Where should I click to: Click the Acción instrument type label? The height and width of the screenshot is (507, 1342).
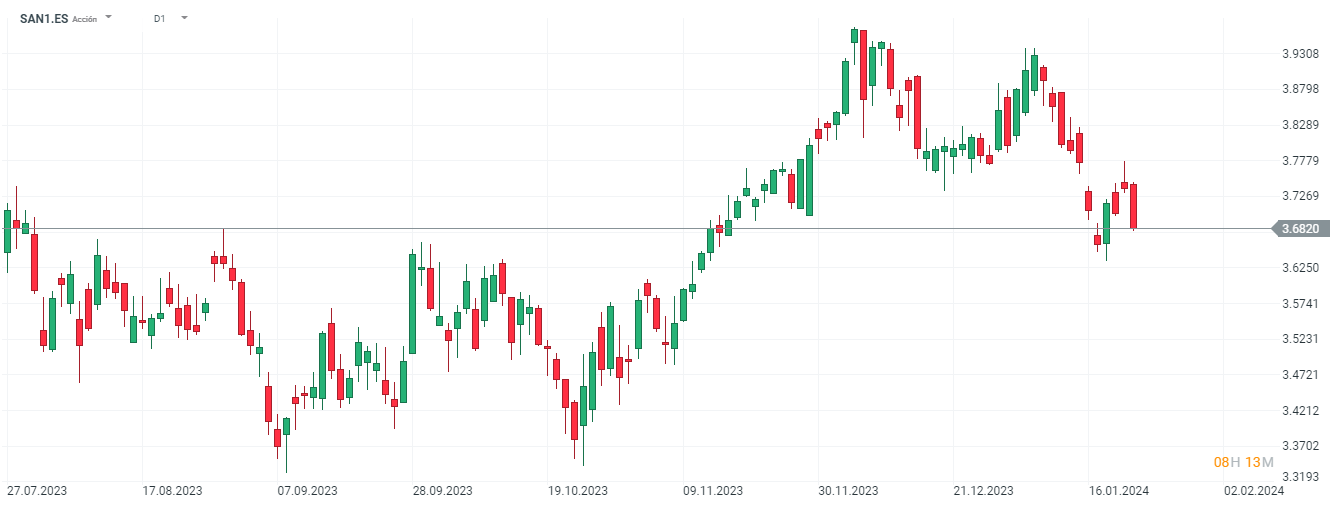[x=85, y=19]
